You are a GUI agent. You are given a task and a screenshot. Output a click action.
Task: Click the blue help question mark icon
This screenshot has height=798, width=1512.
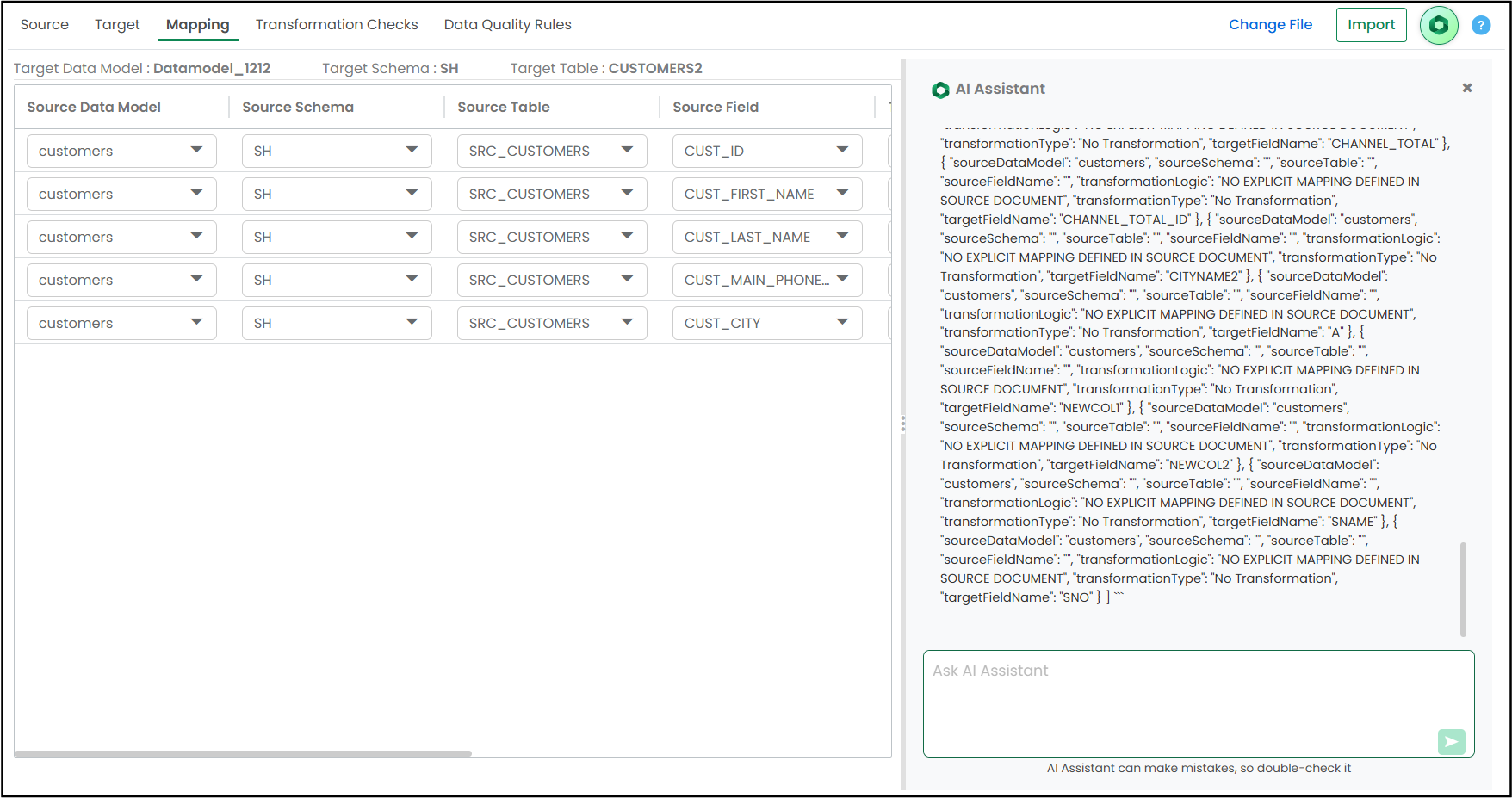[1481, 25]
